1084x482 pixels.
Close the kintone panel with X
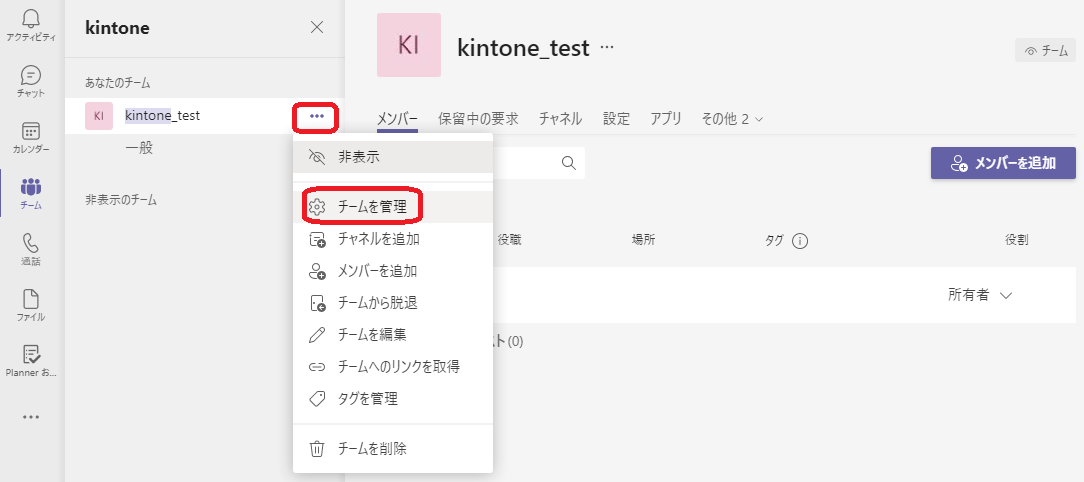point(317,27)
